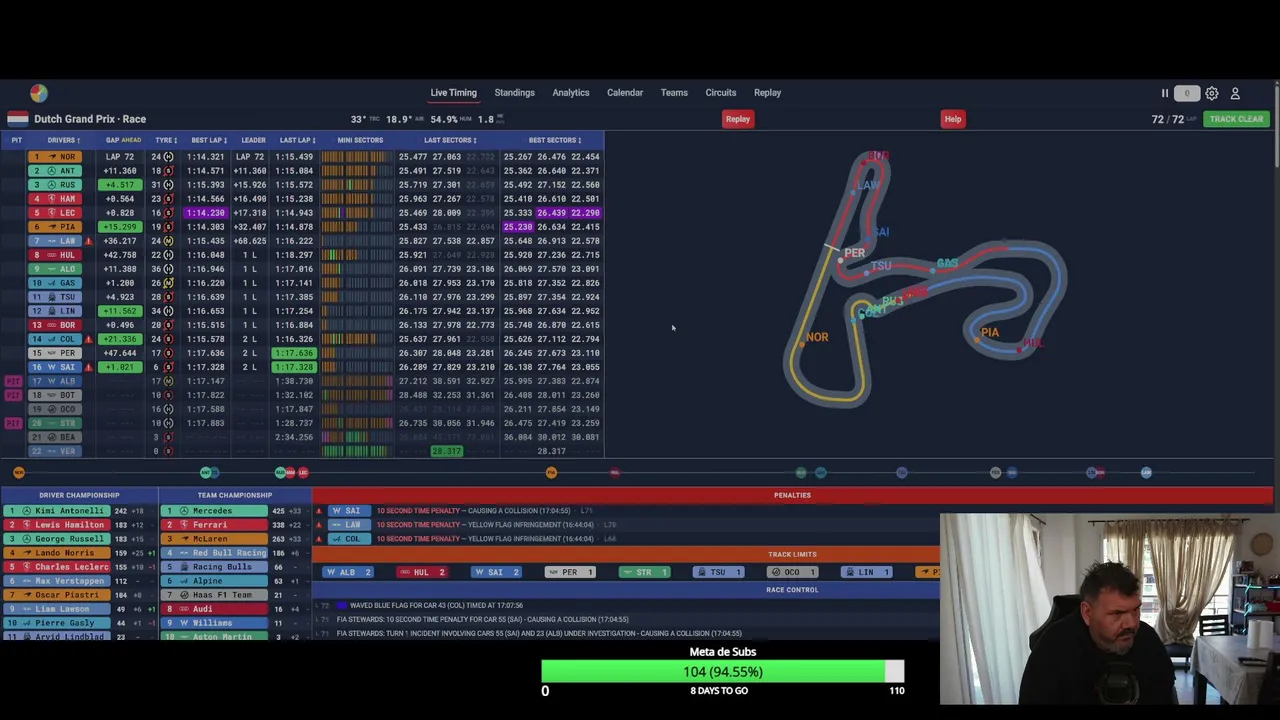Click the green TRACK CLEAR status button

coord(1236,119)
